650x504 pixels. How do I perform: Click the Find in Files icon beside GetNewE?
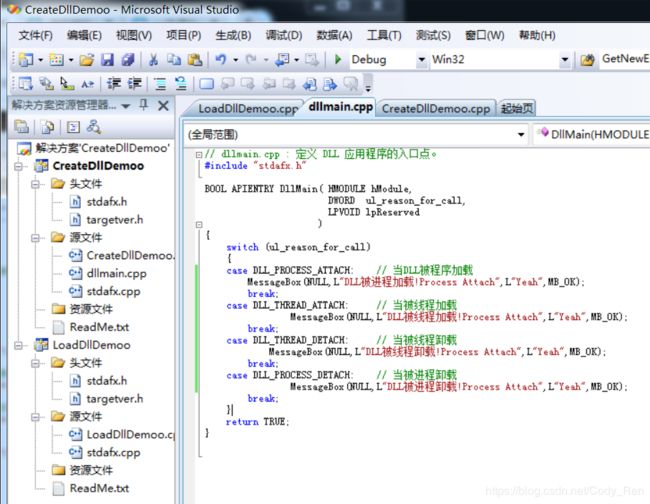(x=587, y=60)
